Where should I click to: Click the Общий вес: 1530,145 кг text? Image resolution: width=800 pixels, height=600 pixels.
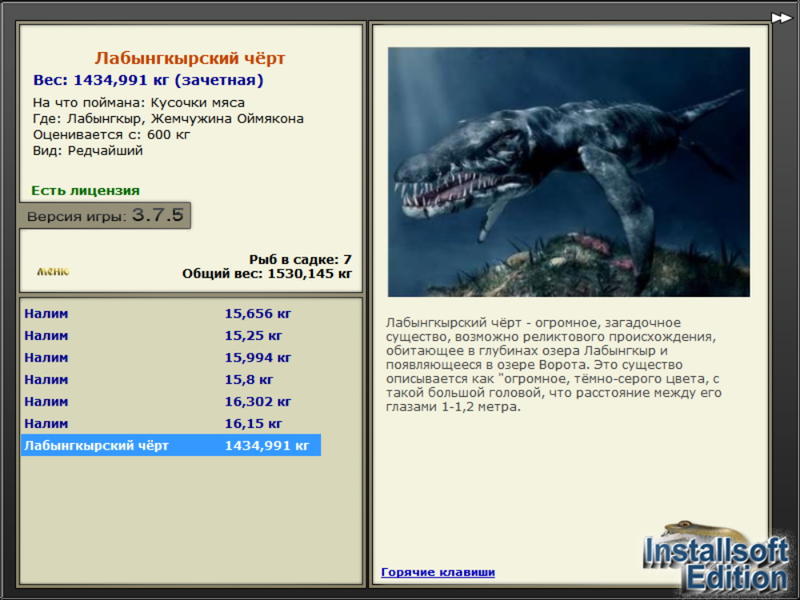(x=267, y=273)
